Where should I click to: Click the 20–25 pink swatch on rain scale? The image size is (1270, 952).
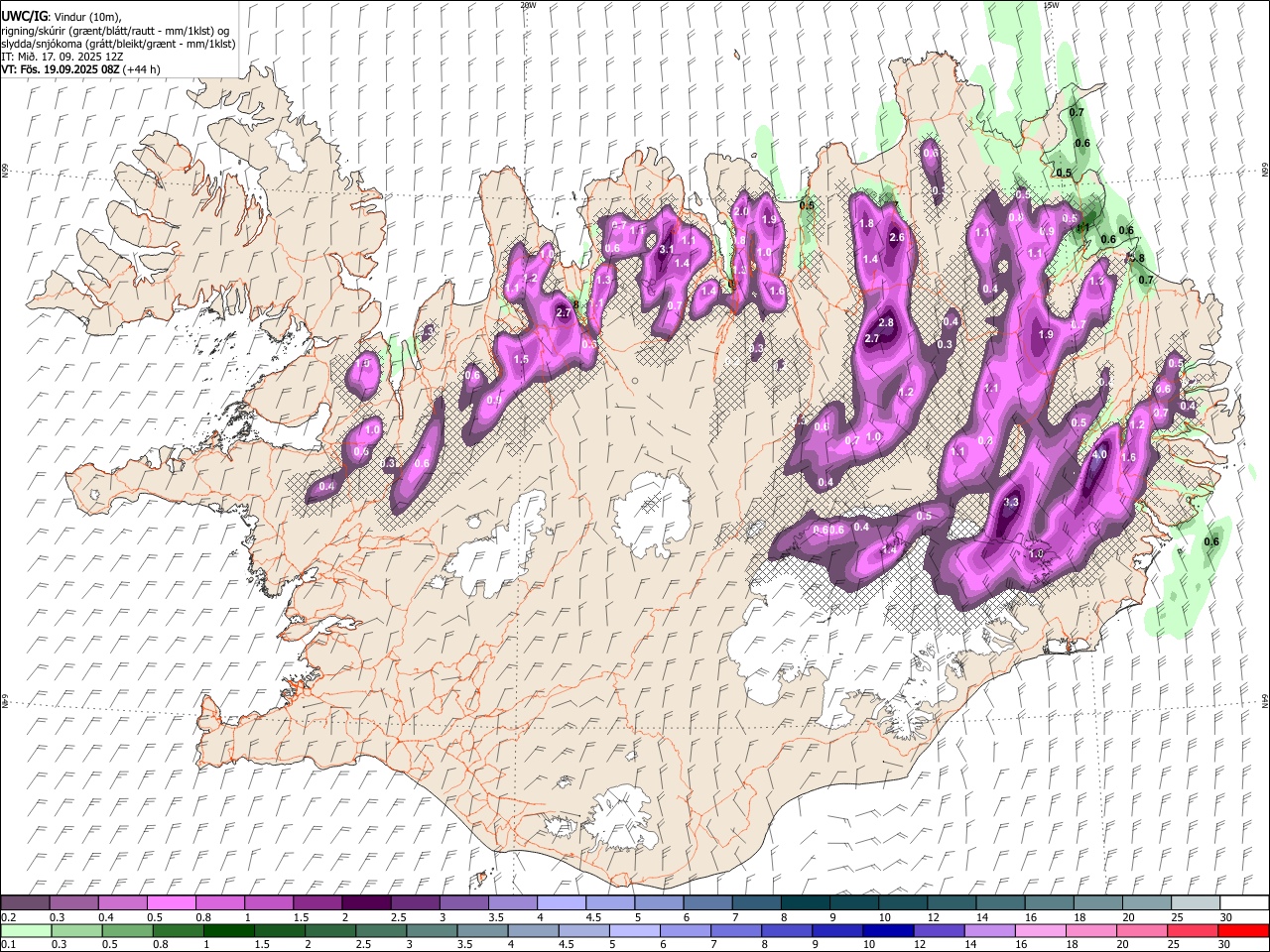(1143, 930)
